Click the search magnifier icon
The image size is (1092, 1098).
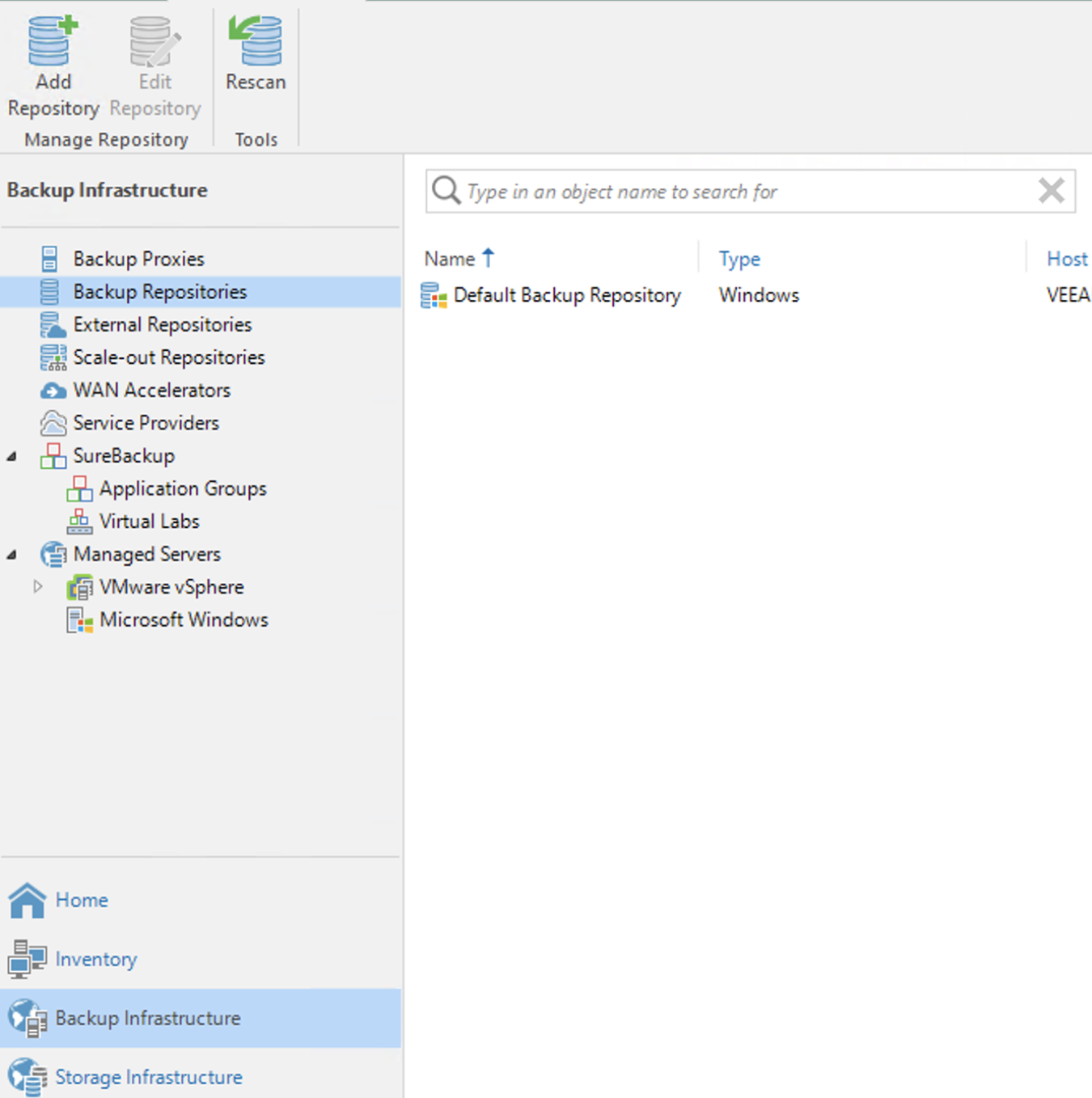[446, 191]
